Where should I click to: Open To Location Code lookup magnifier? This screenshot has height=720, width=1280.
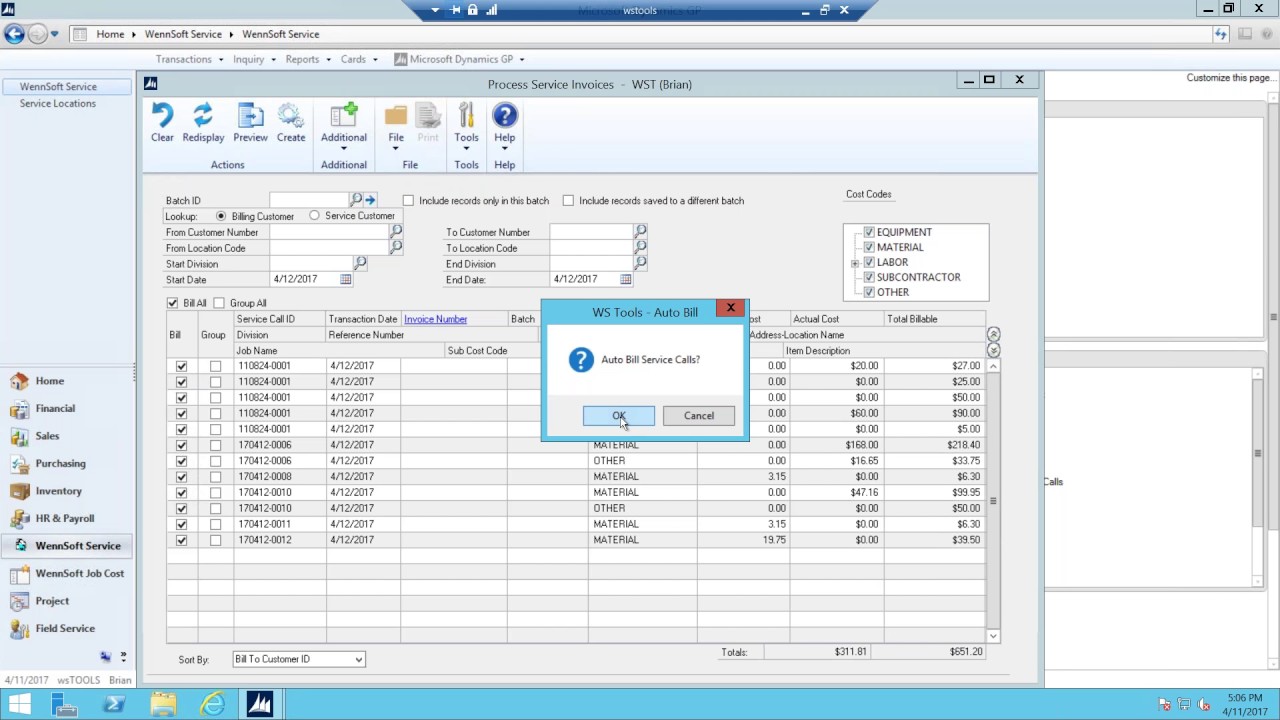coord(640,246)
